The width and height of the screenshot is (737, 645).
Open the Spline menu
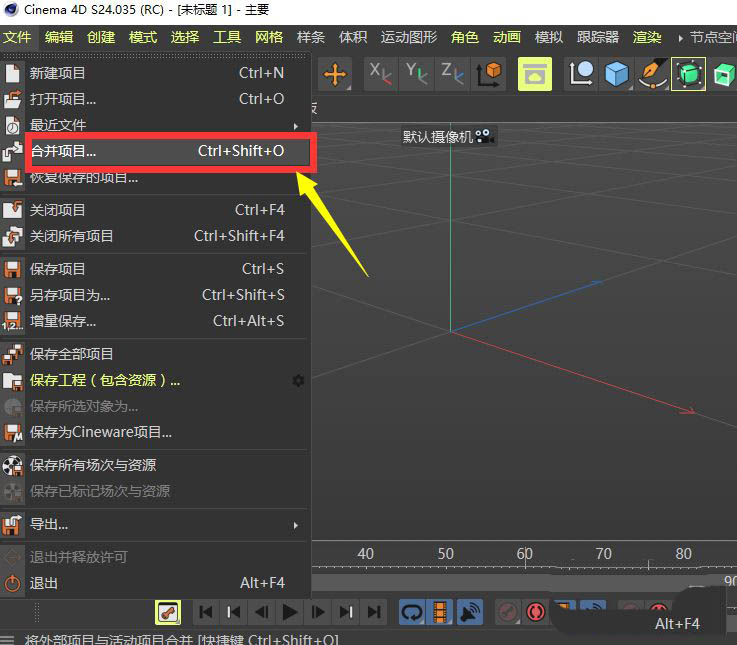(311, 37)
